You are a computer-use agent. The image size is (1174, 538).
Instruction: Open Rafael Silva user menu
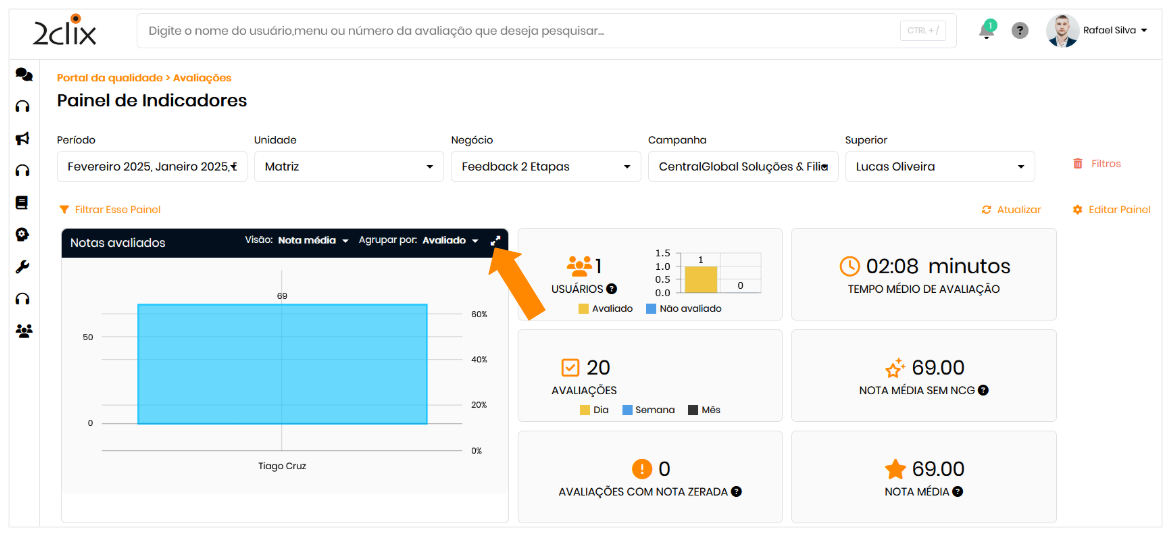1096,31
